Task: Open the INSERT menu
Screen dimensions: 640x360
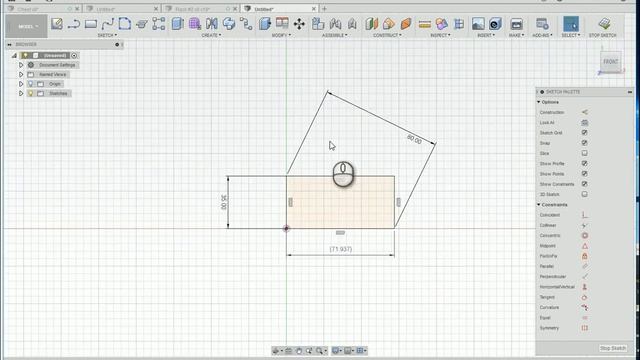Action: click(486, 35)
